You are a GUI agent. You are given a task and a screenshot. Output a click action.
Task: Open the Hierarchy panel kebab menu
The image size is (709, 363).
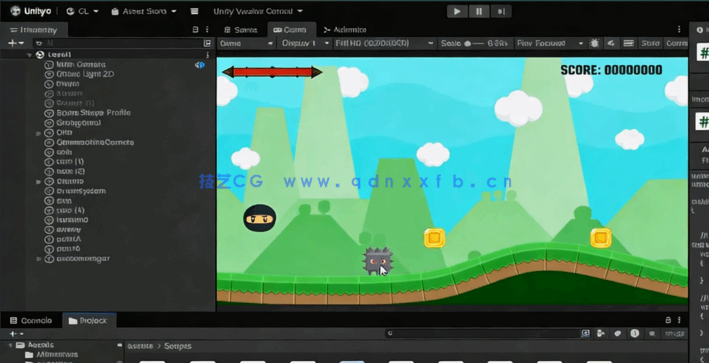(207, 29)
